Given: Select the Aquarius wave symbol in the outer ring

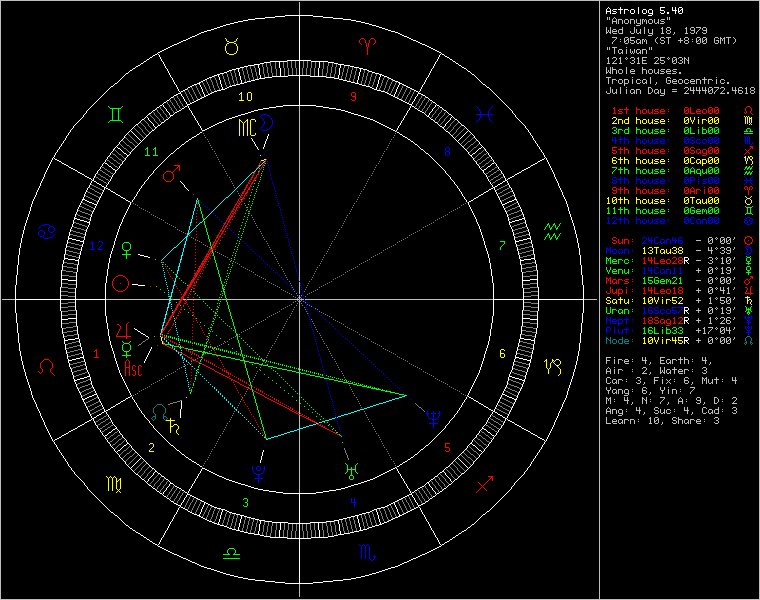Looking at the screenshot, I should pos(552,232).
